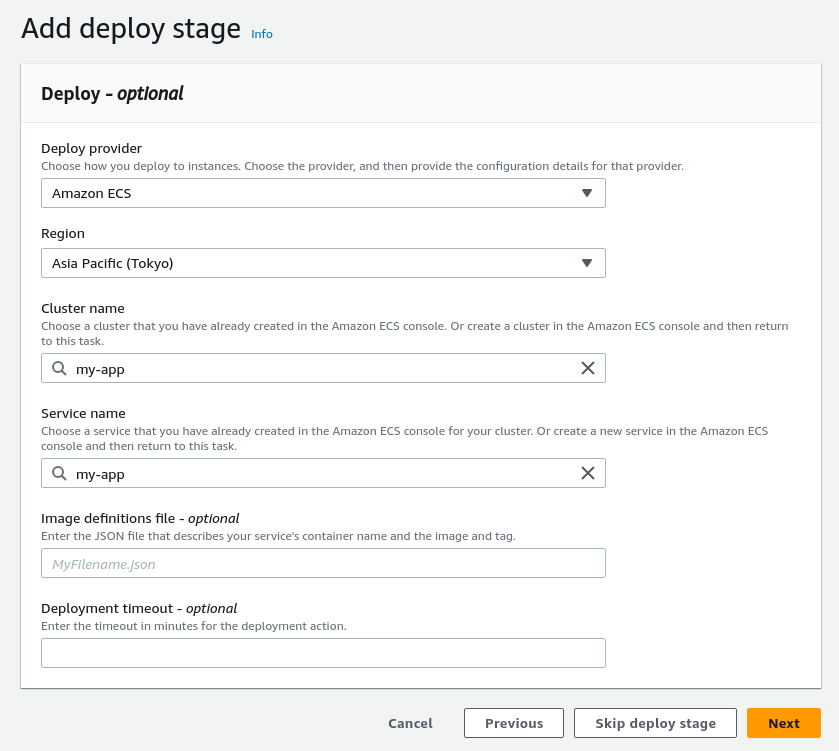Focus the Image definitions file input

323,563
